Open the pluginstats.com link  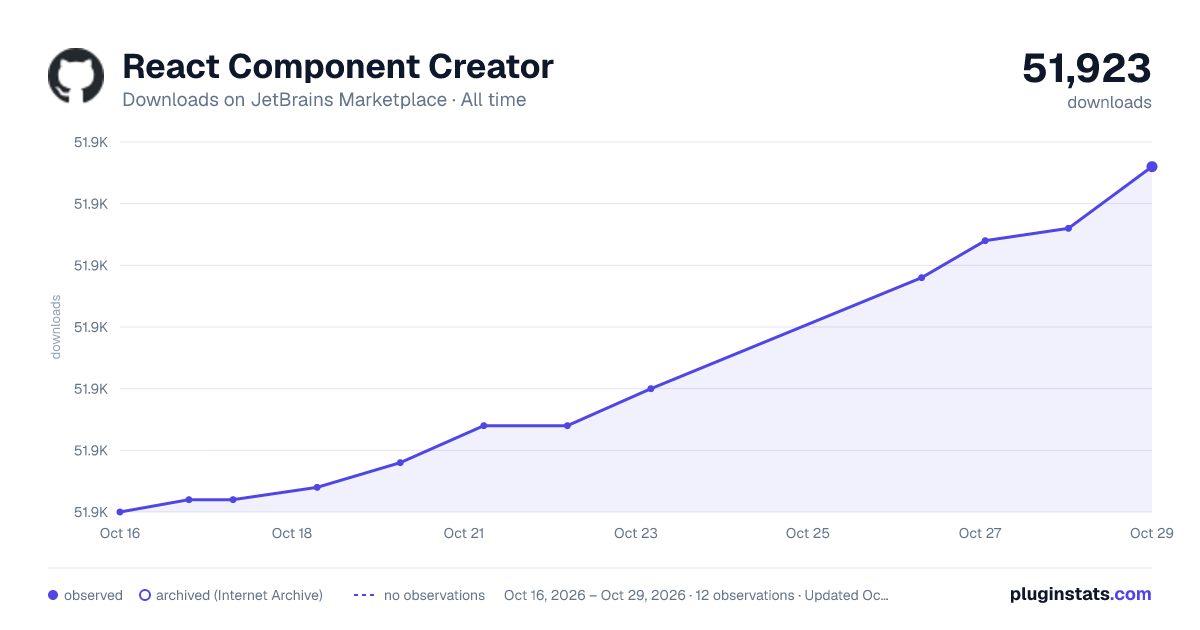(x=1081, y=594)
